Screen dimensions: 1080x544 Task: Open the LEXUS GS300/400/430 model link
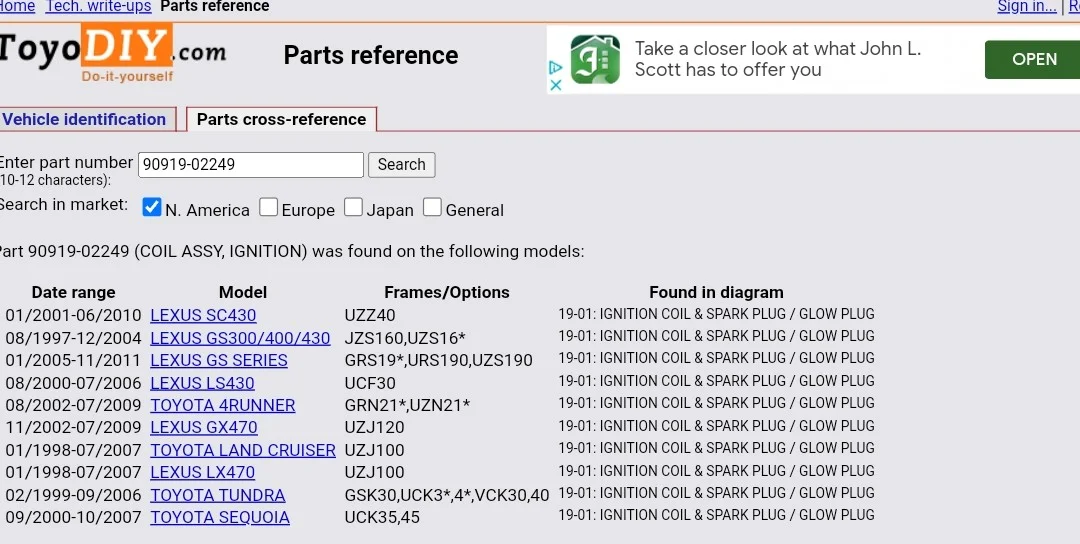click(240, 338)
